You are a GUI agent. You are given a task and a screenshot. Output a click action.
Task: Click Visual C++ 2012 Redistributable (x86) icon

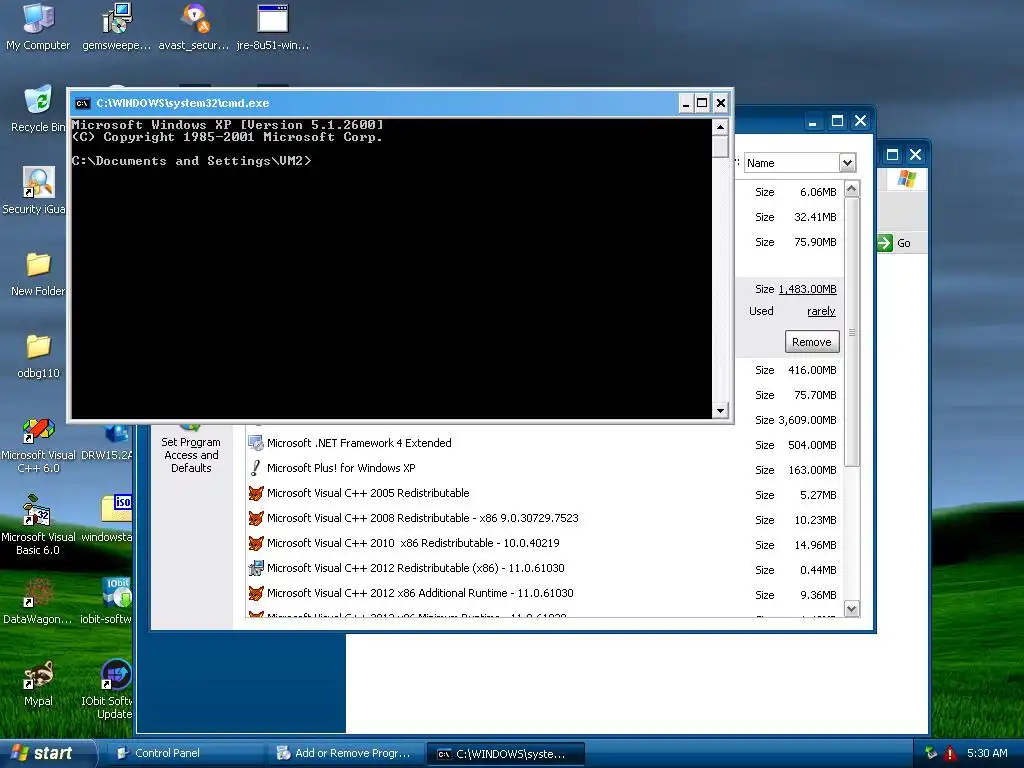tap(256, 568)
